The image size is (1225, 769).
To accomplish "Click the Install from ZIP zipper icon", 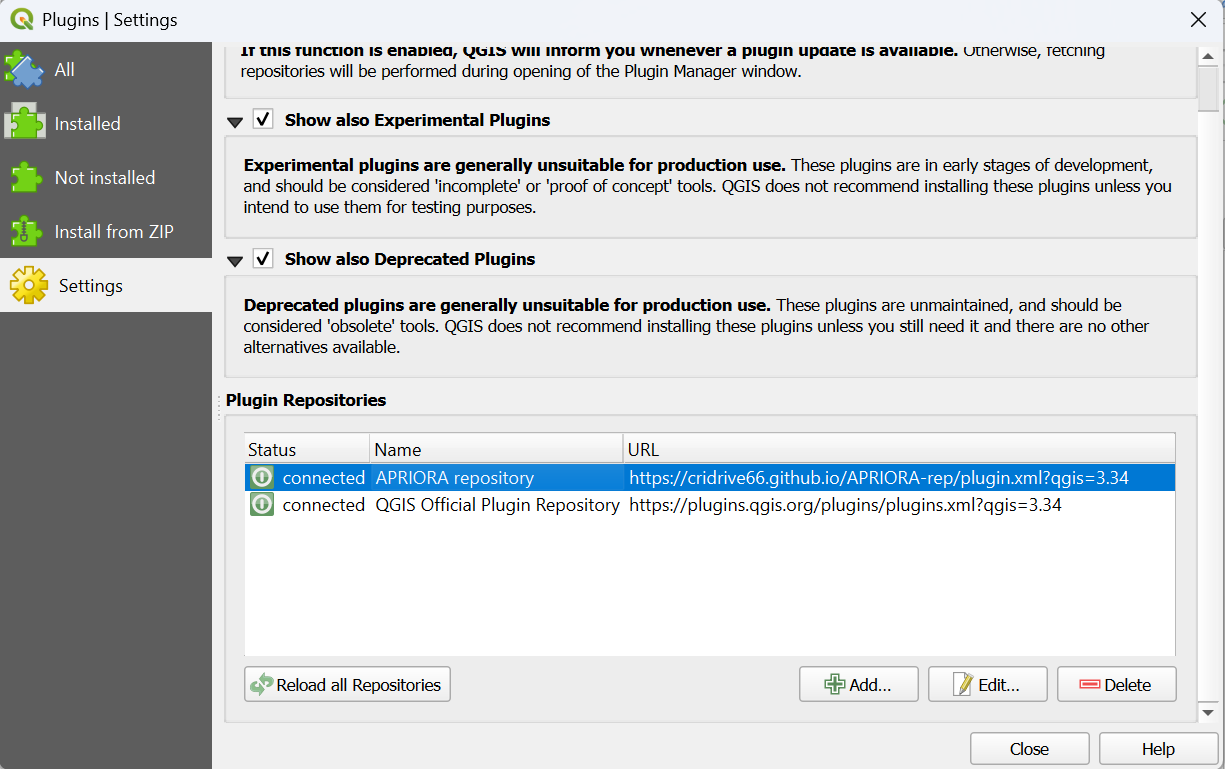I will point(25,231).
